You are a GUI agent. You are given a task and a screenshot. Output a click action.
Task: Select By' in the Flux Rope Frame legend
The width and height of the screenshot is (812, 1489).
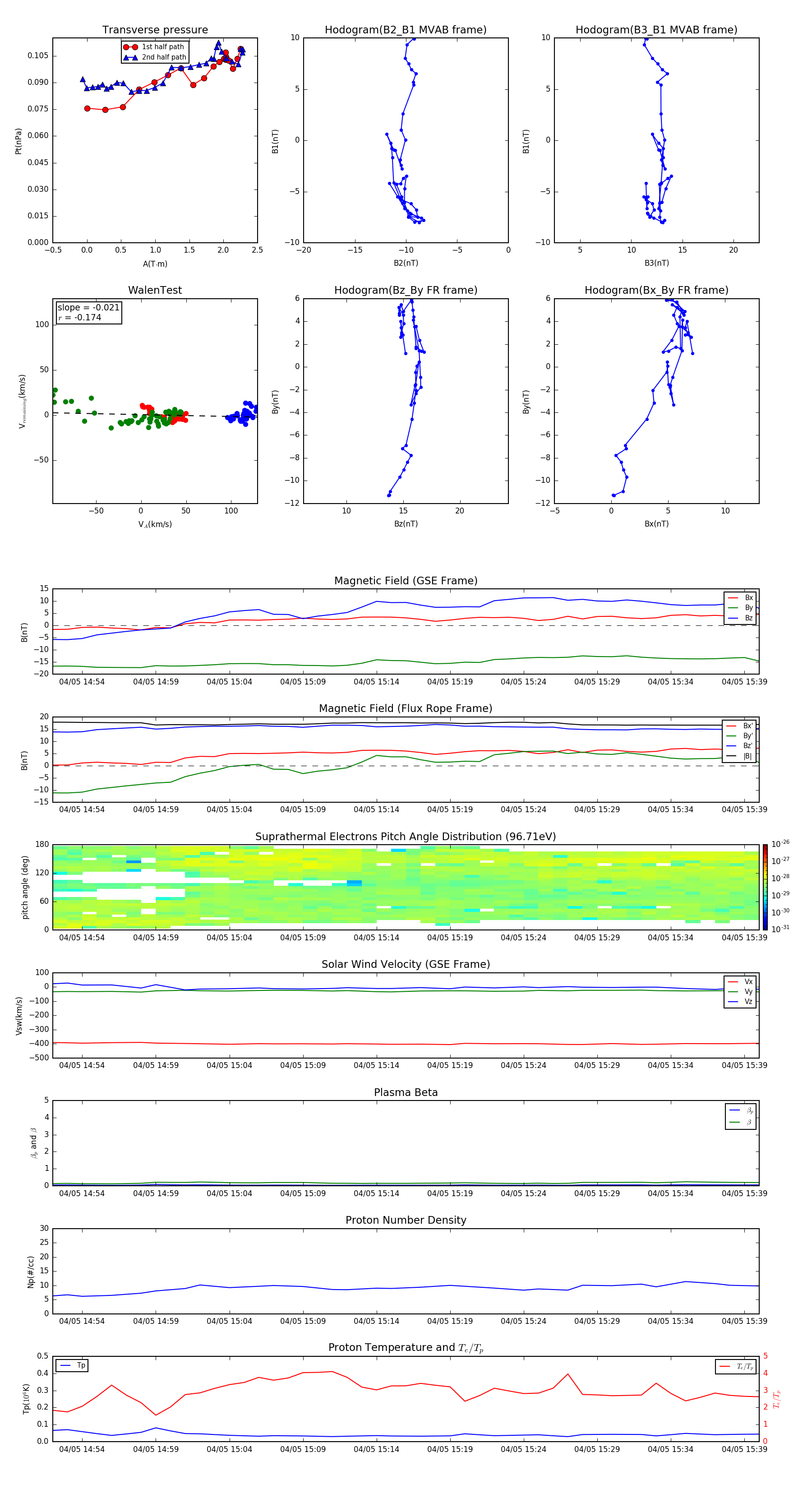740,736
